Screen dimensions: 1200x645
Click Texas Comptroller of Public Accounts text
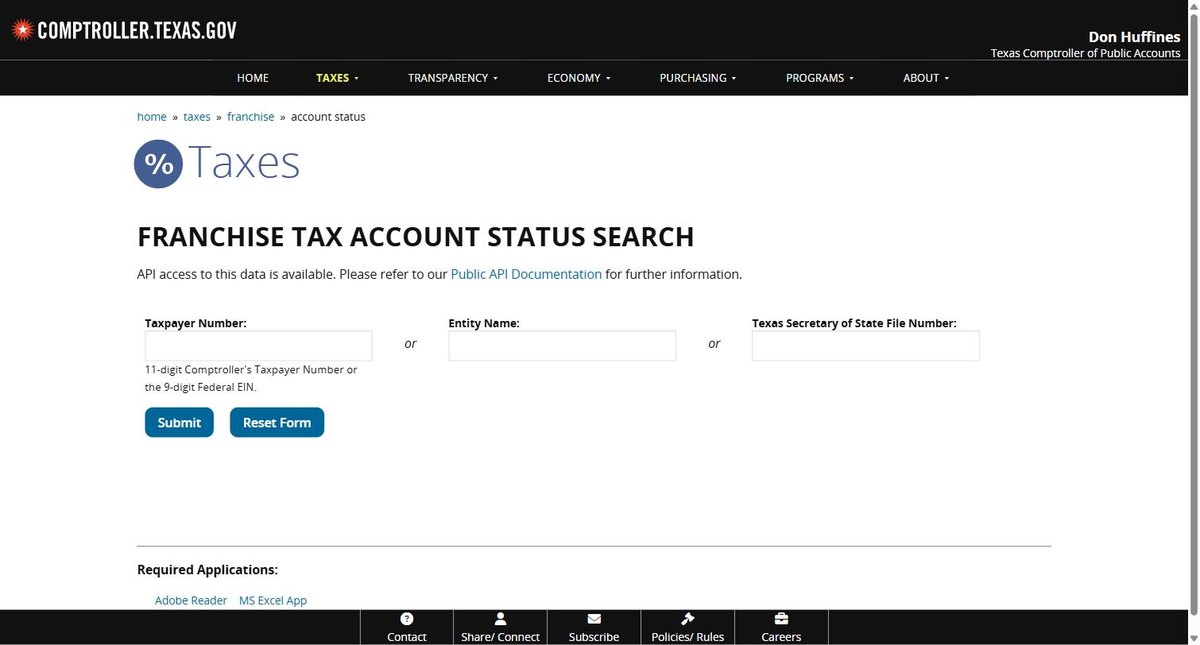coord(1086,53)
